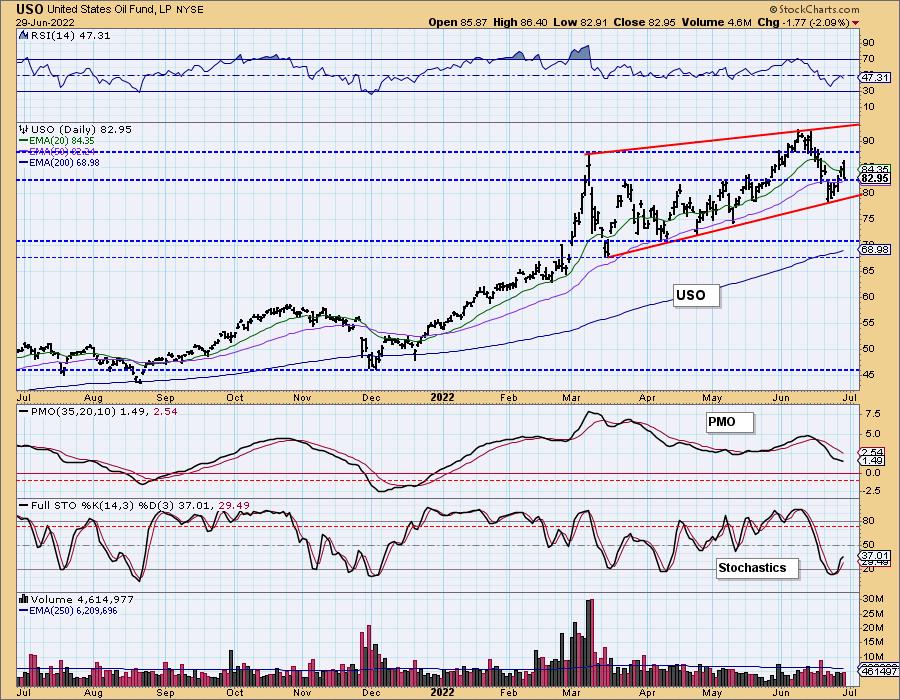Click the RSI(14) 47.31 indicator label
The height and width of the screenshot is (700, 900).
pos(65,36)
